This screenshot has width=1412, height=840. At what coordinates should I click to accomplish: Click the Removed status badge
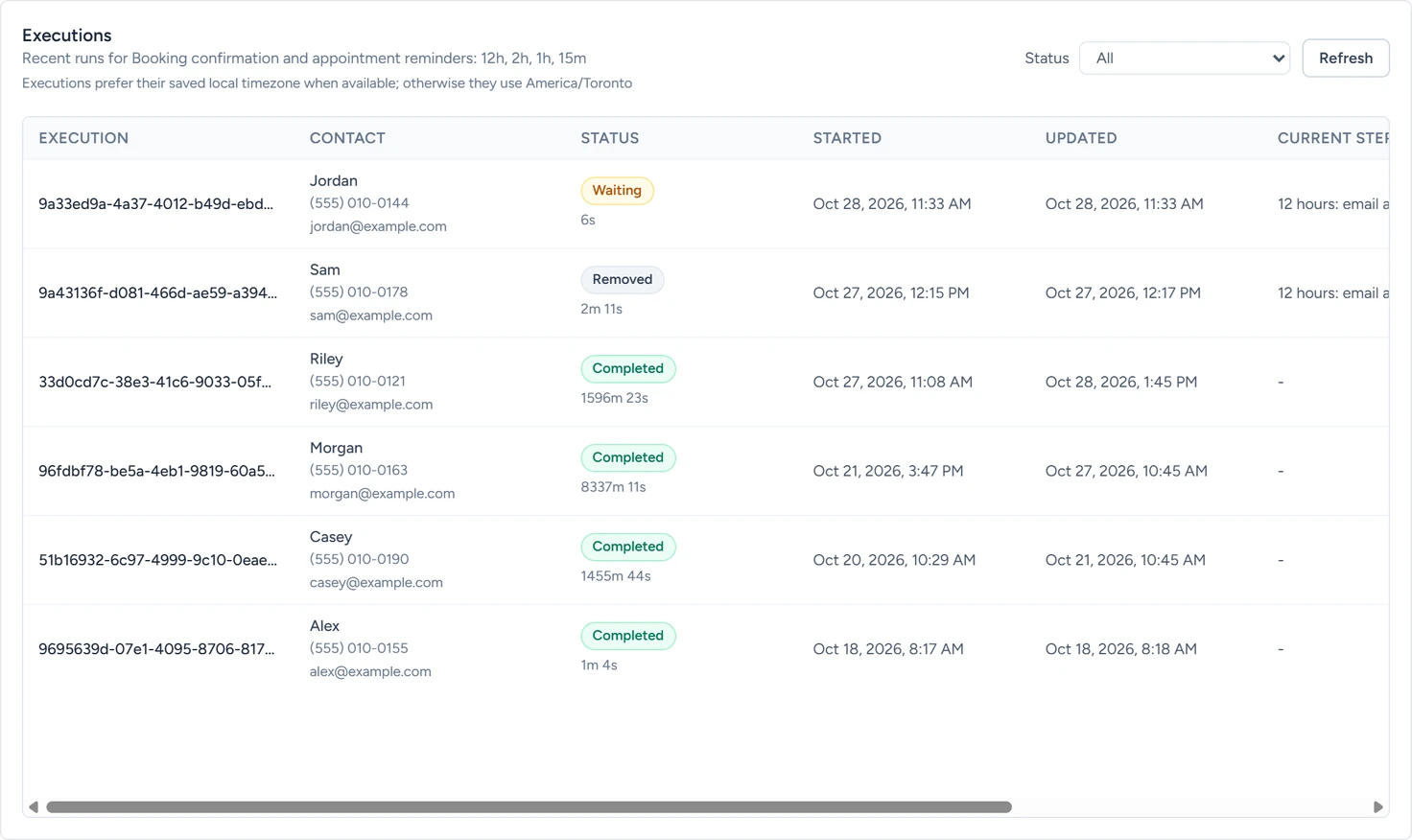[623, 280]
